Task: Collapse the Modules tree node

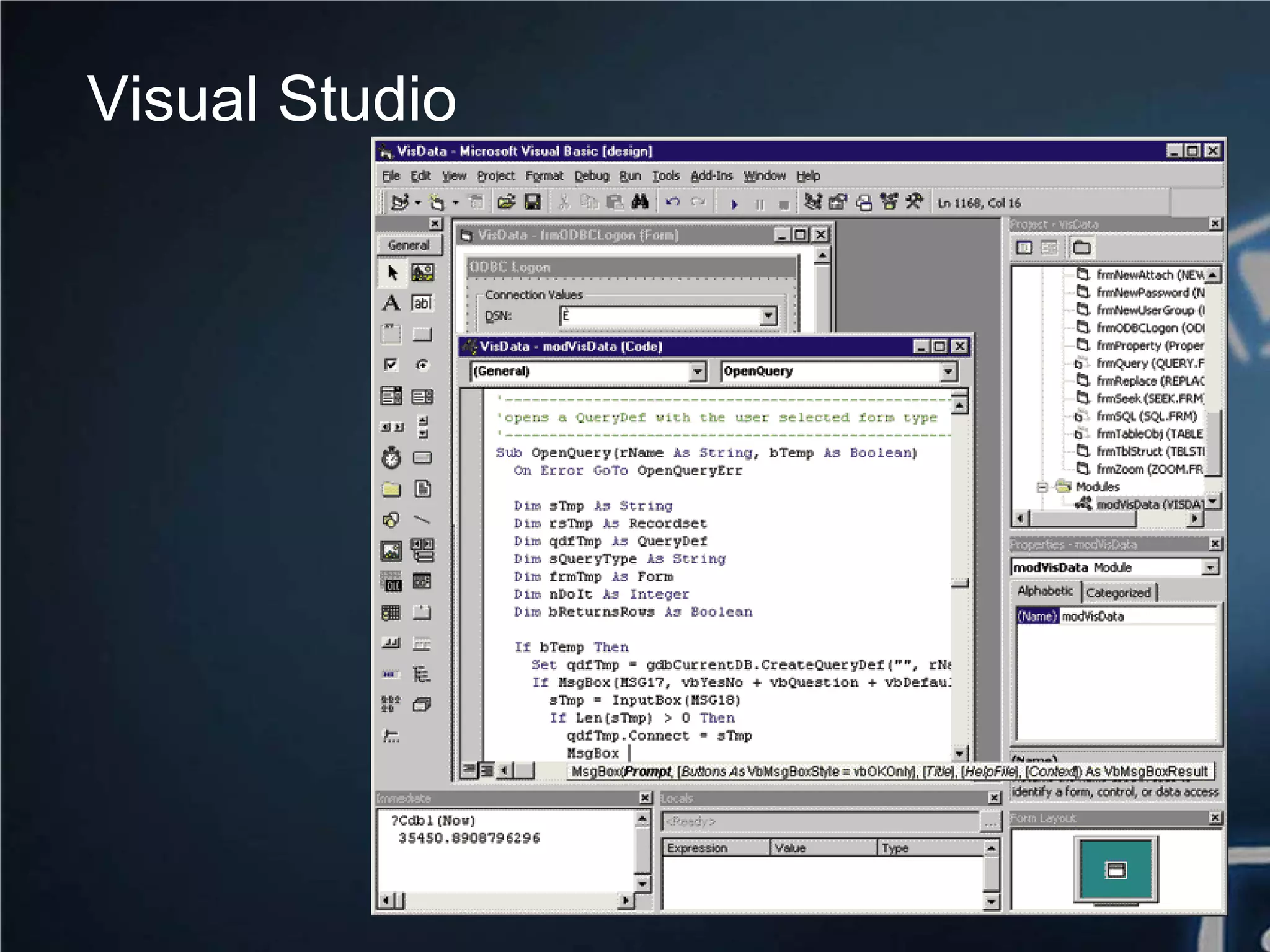Action: (x=1042, y=487)
